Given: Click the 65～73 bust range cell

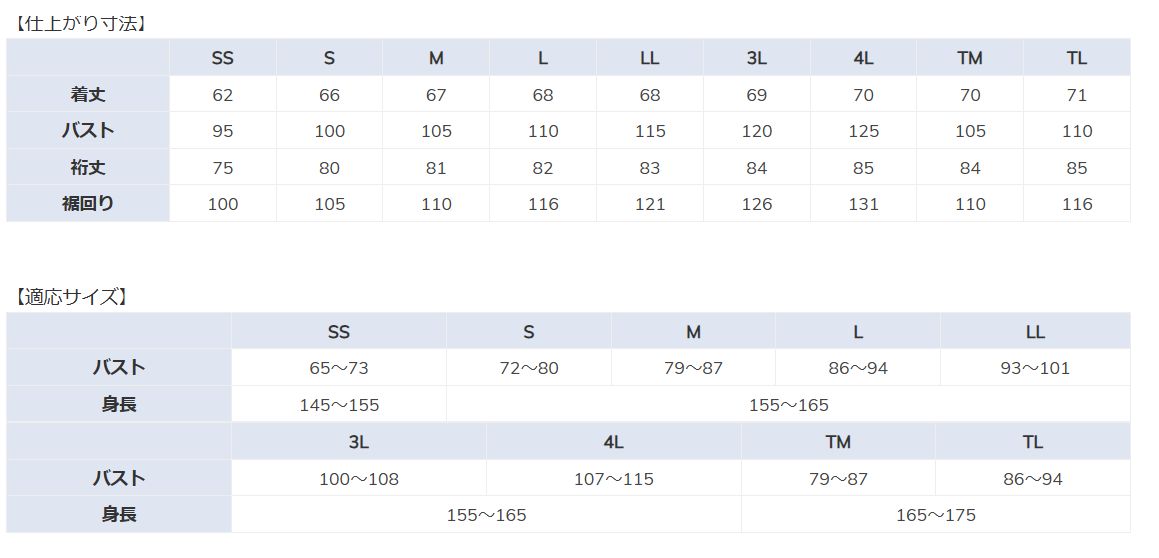Looking at the screenshot, I should 339,367.
